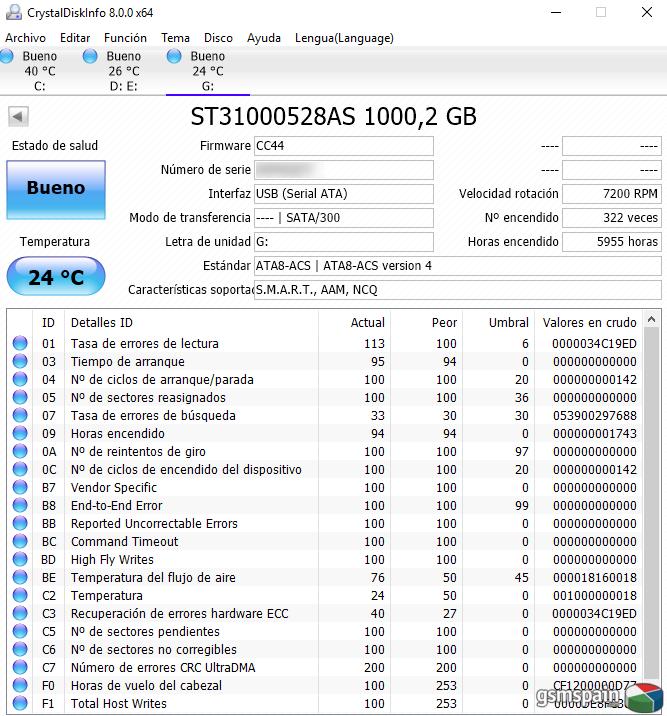Open the Archivo menu

(x=26, y=38)
